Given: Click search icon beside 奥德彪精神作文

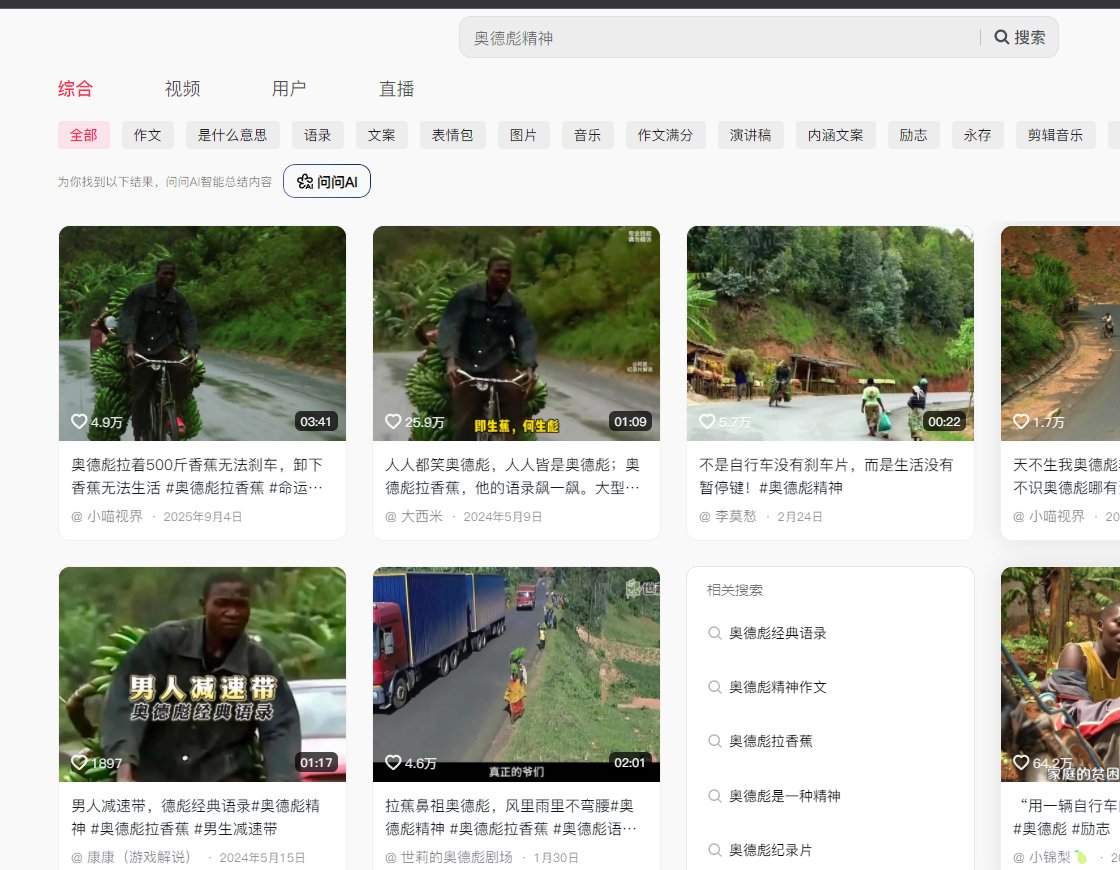Looking at the screenshot, I should (714, 687).
